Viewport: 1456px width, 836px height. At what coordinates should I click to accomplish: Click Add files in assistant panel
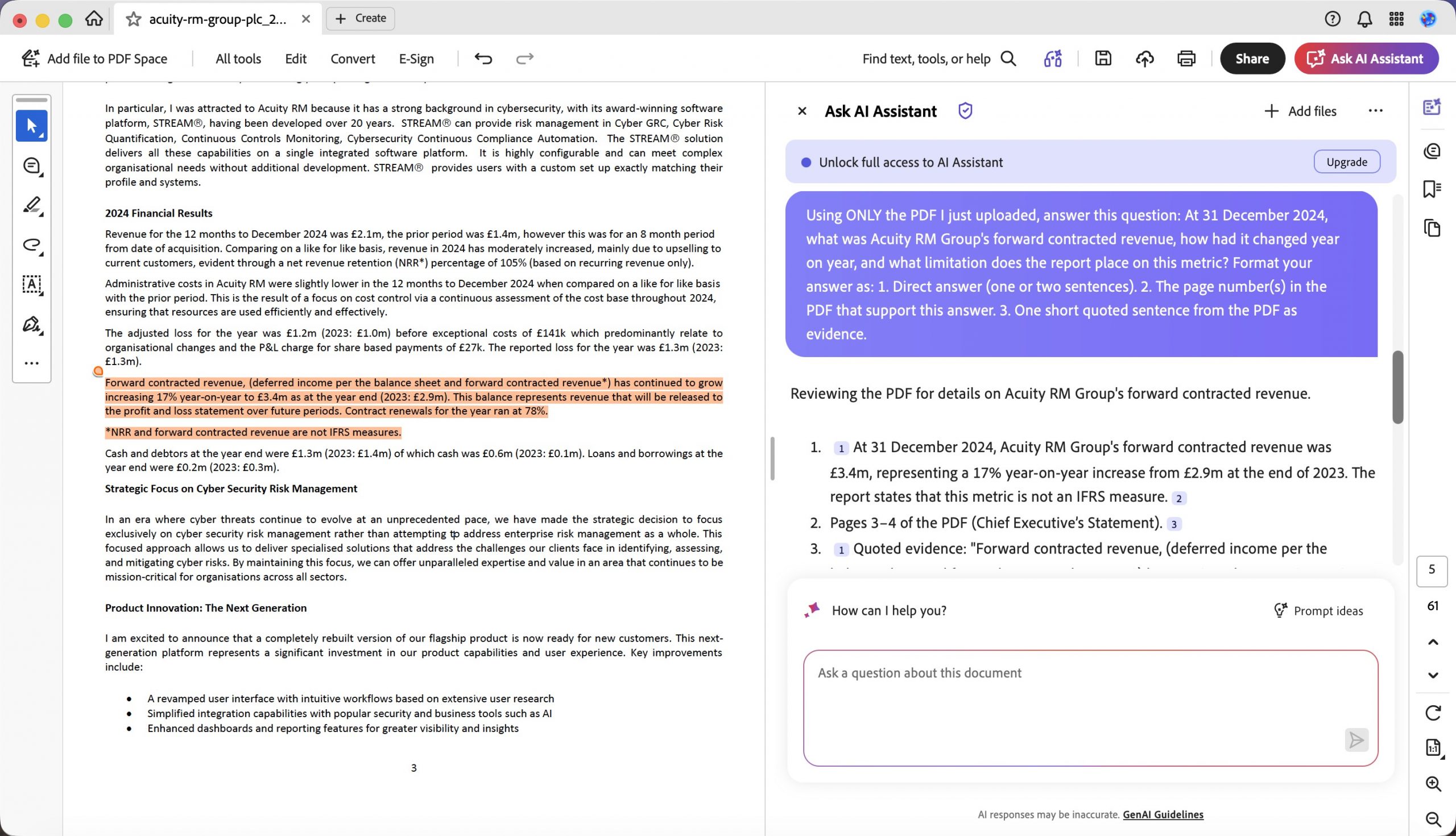click(1300, 111)
